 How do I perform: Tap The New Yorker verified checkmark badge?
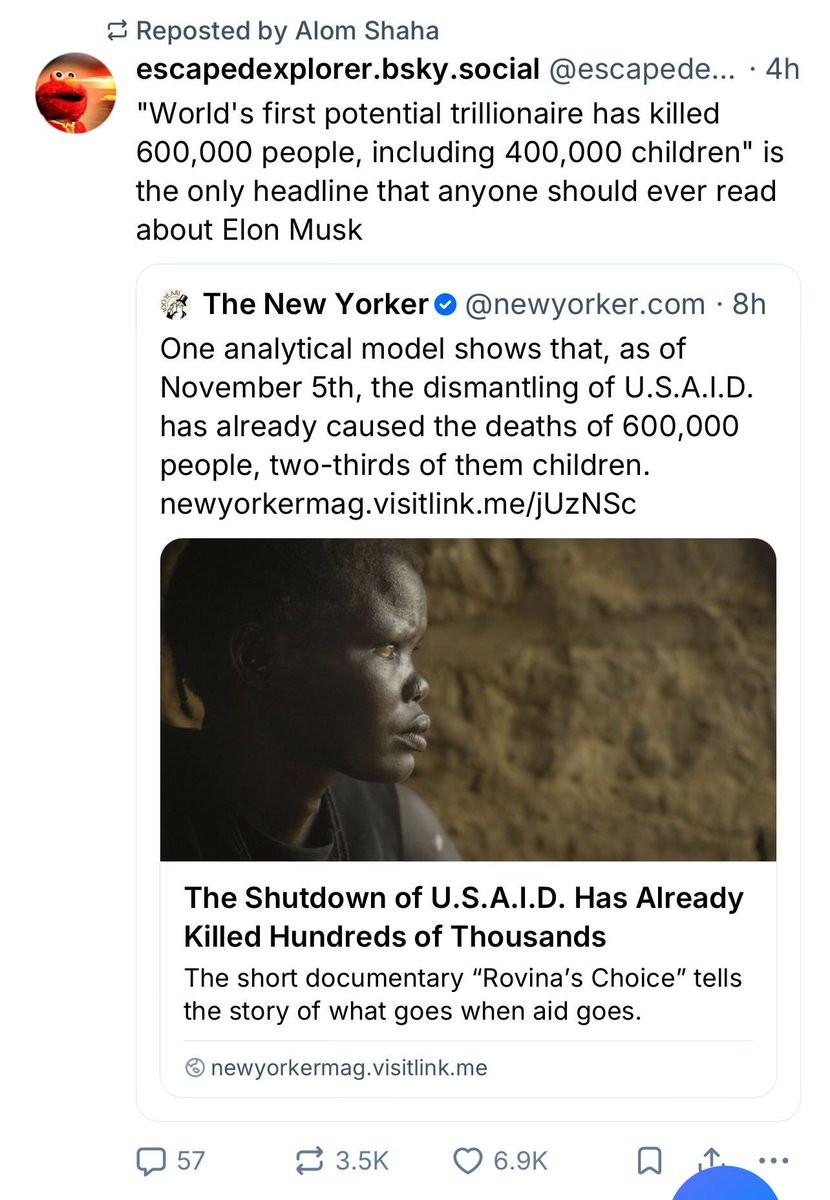pos(447,304)
